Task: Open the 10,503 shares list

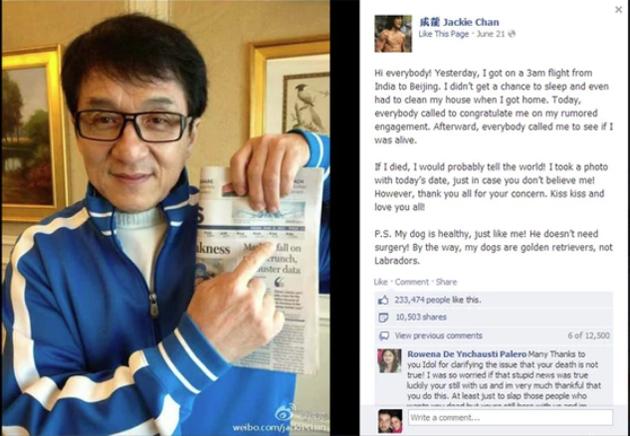Action: (x=421, y=317)
